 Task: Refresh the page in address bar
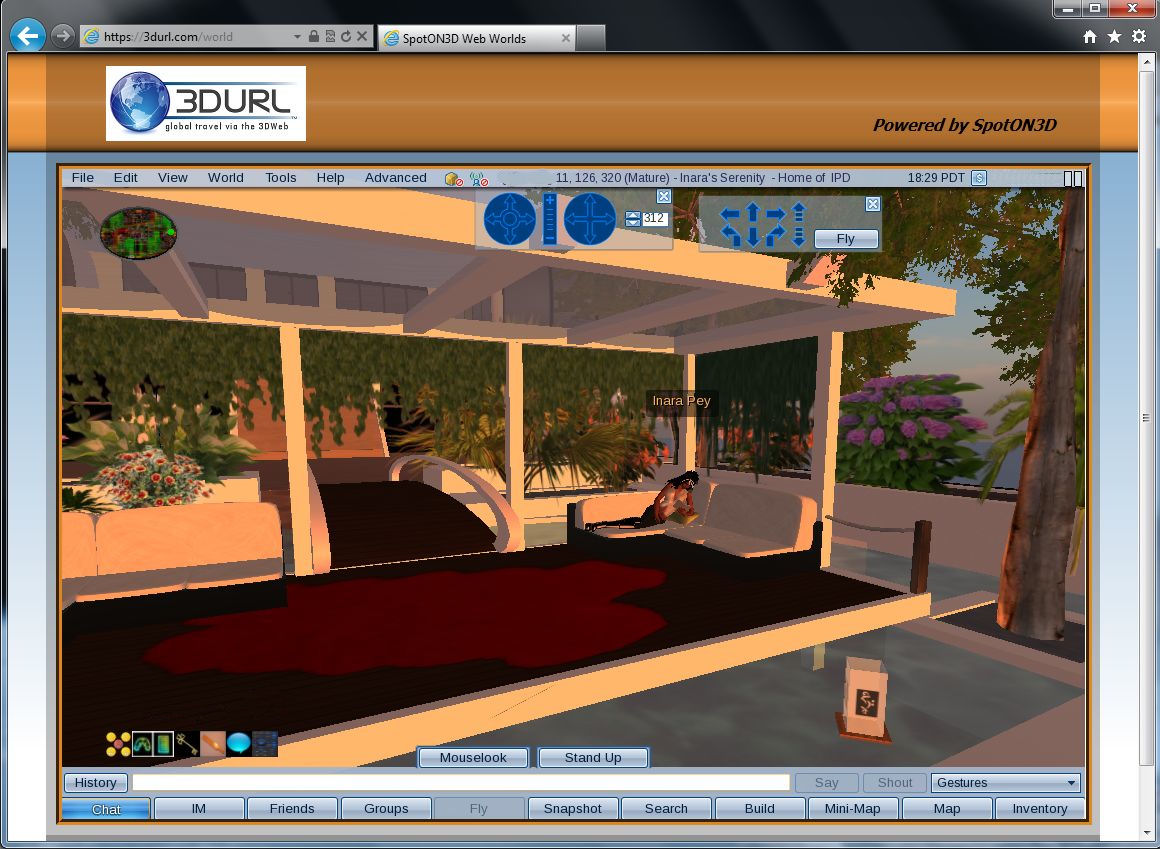pyautogui.click(x=346, y=37)
